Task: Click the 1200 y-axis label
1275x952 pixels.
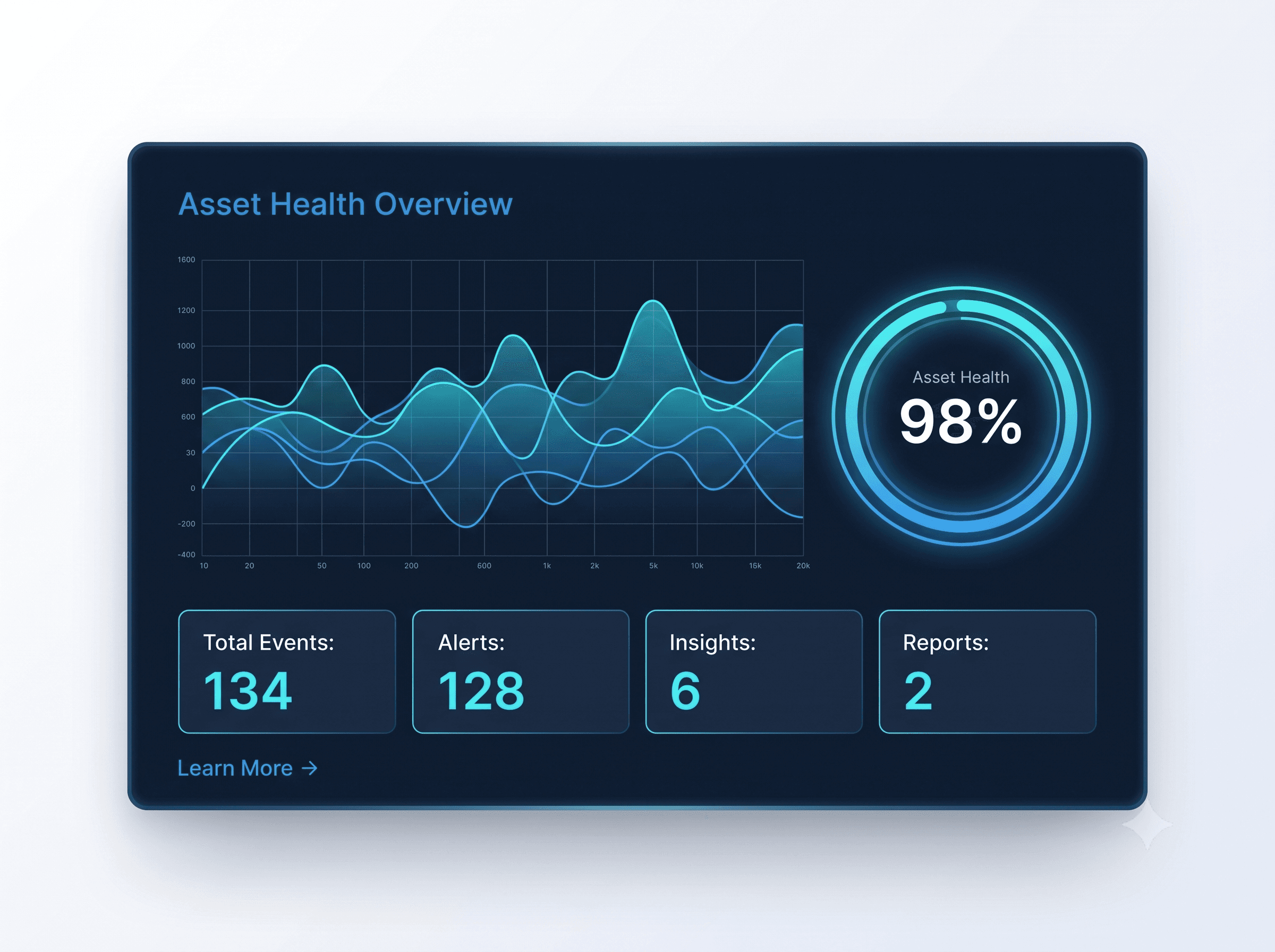Action: point(186,311)
